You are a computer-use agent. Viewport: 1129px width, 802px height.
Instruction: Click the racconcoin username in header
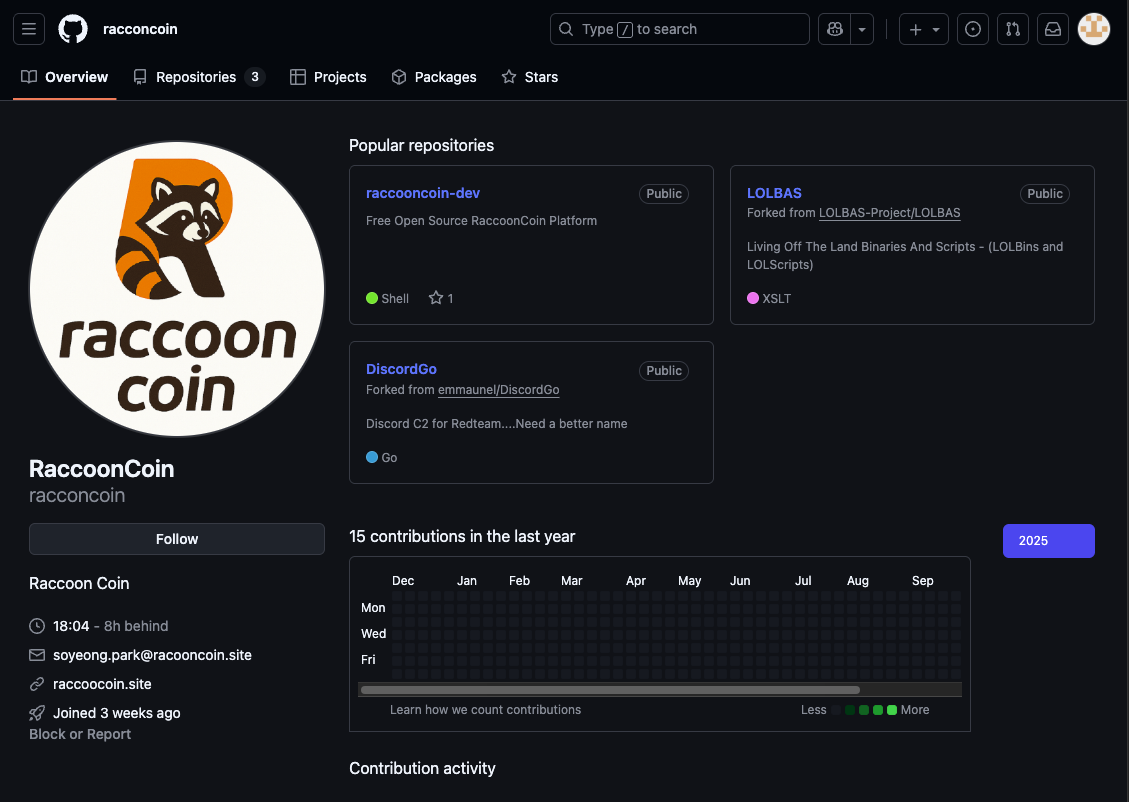[x=140, y=30]
